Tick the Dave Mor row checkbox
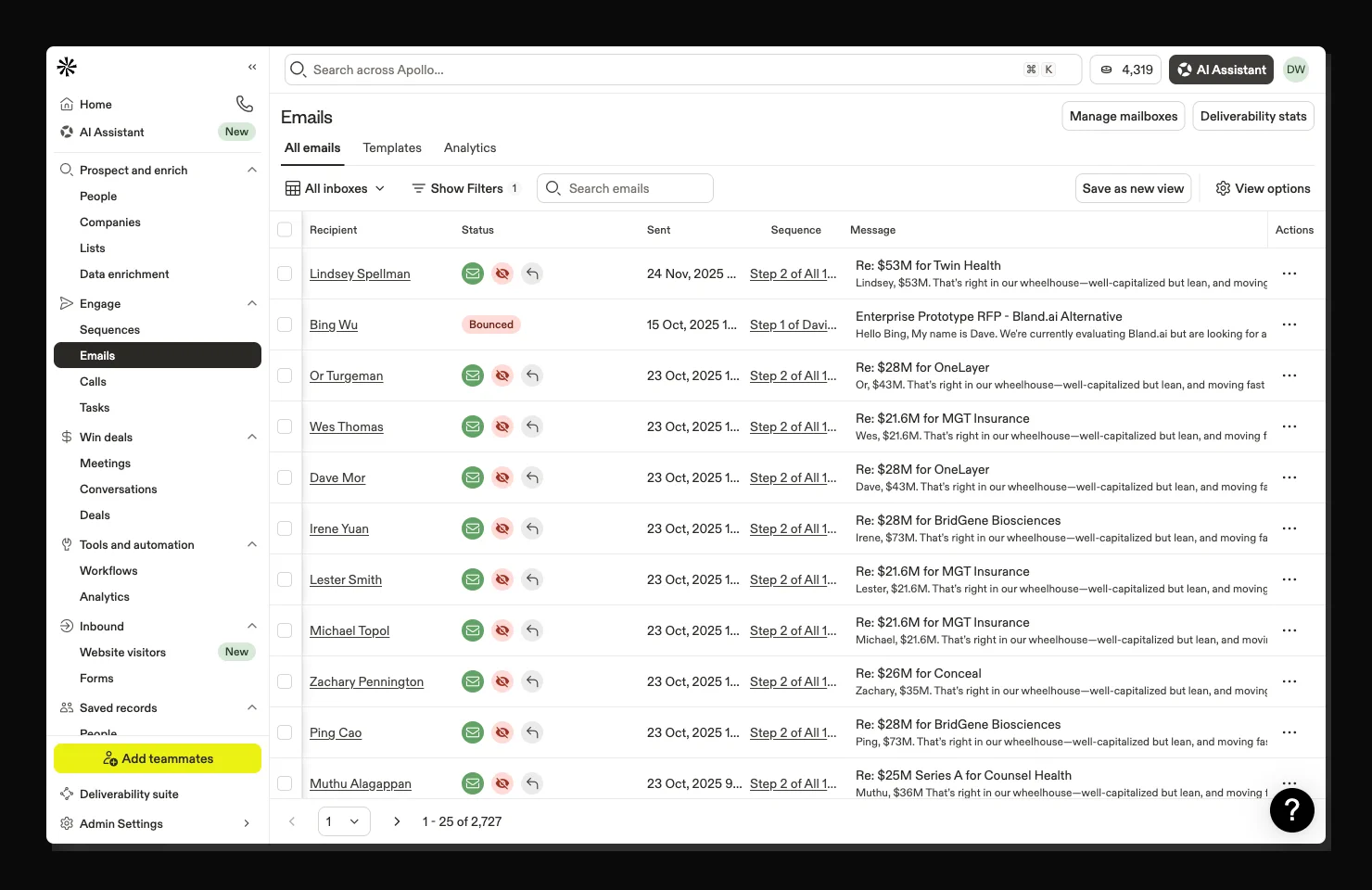The height and width of the screenshot is (890, 1372). [285, 477]
